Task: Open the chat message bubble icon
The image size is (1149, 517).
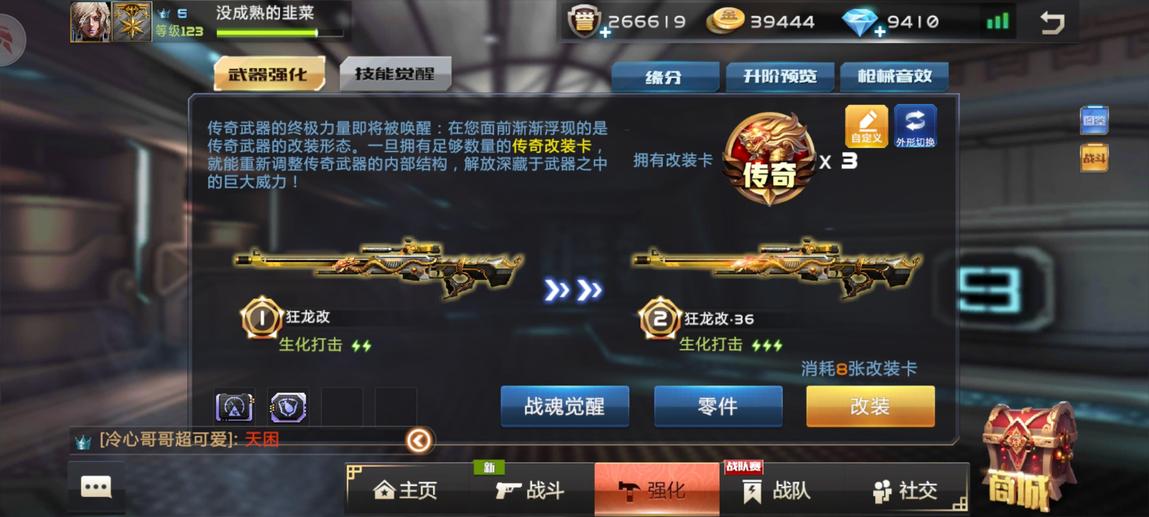Action: [96, 487]
